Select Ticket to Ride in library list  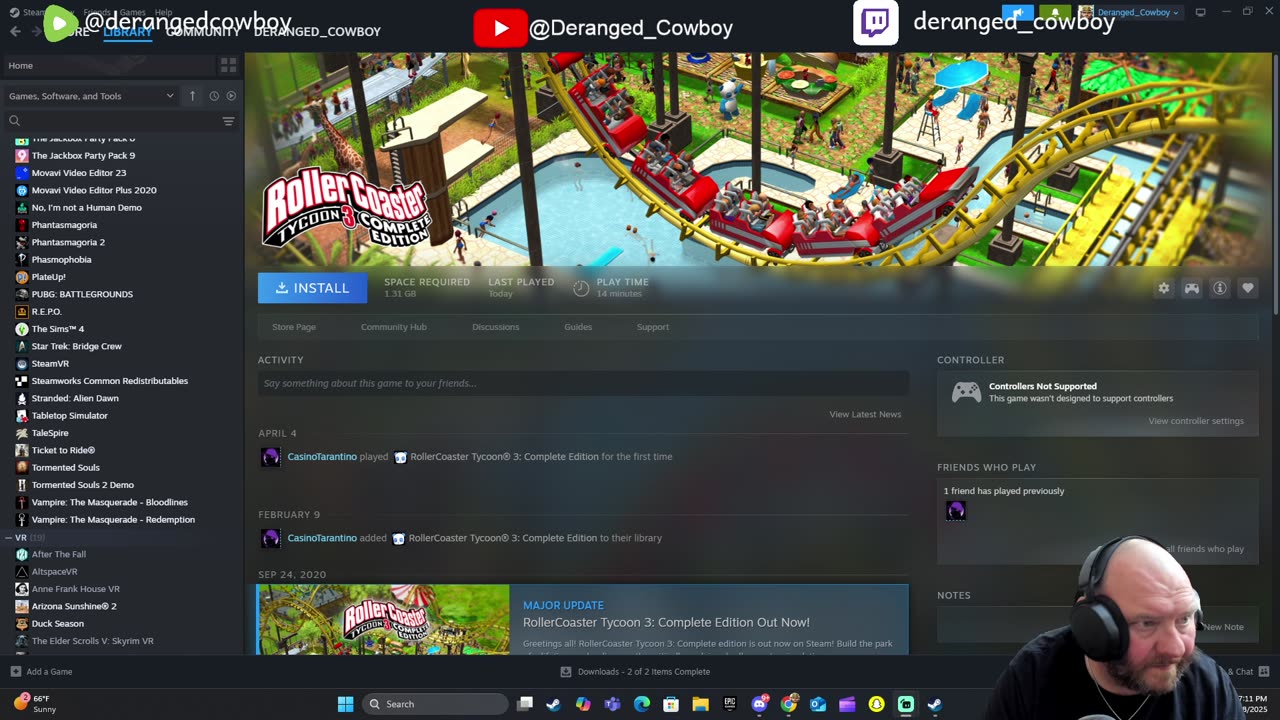tap(63, 450)
